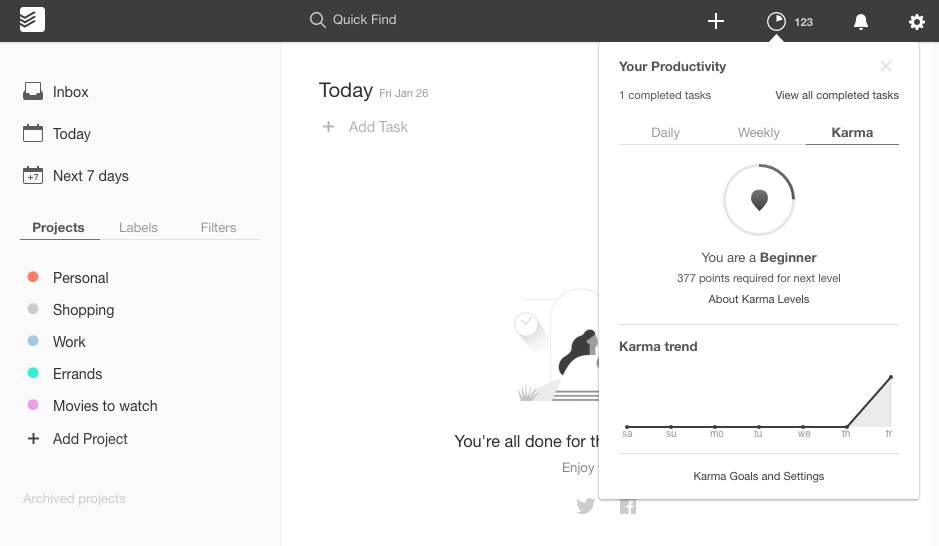This screenshot has width=939, height=546.
Task: Select the Daily productivity tab
Action: tap(665, 132)
